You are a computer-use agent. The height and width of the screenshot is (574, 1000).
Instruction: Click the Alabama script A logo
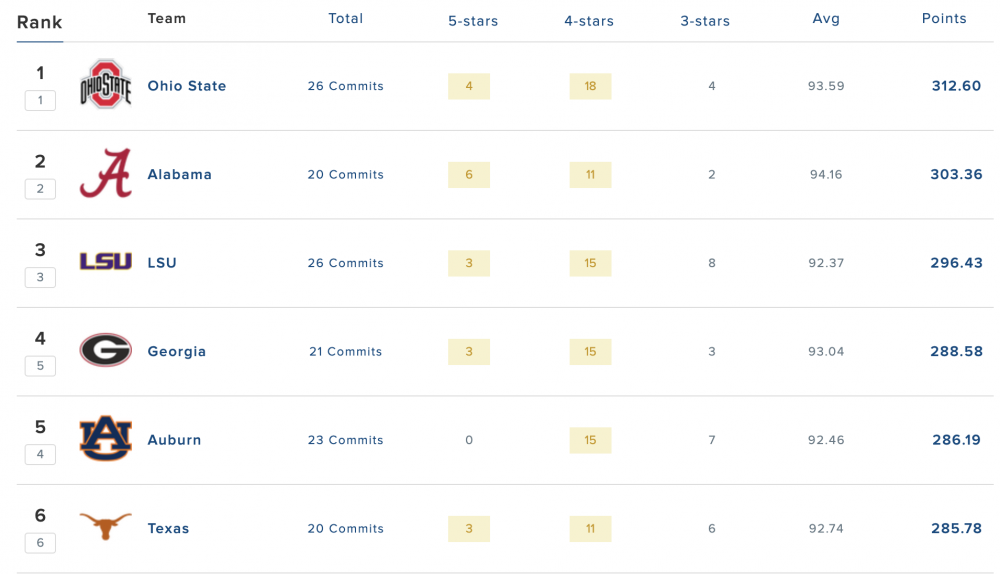[x=105, y=174]
